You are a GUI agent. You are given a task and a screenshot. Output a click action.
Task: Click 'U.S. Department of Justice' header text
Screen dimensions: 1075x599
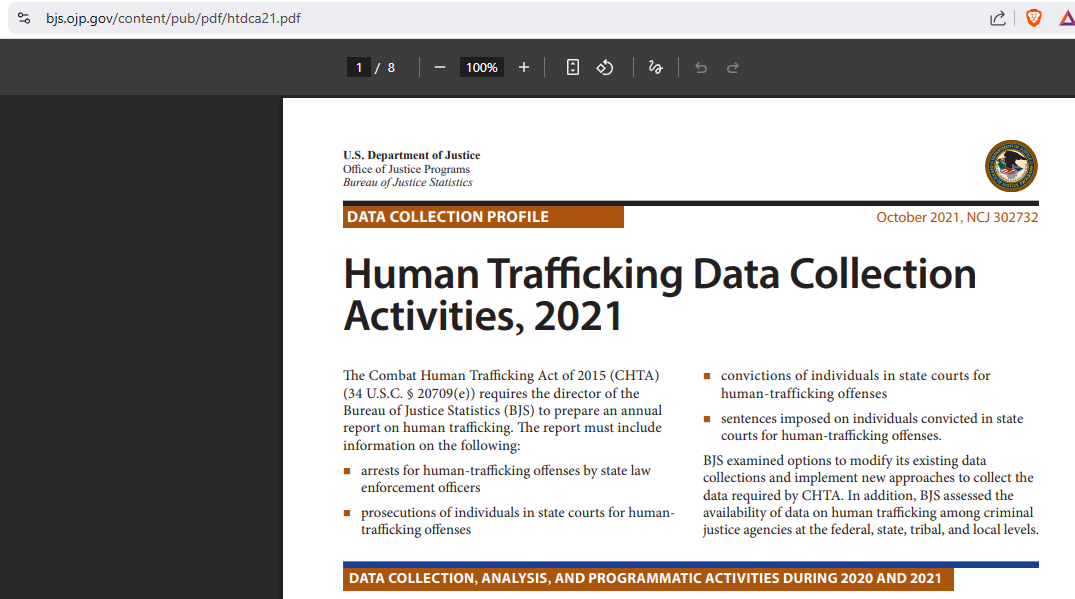(411, 155)
